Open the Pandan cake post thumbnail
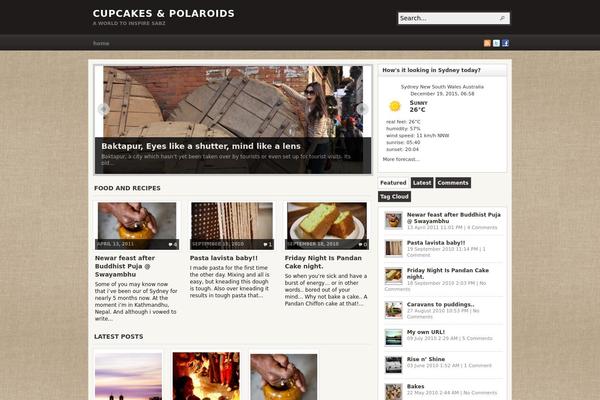 [327, 226]
